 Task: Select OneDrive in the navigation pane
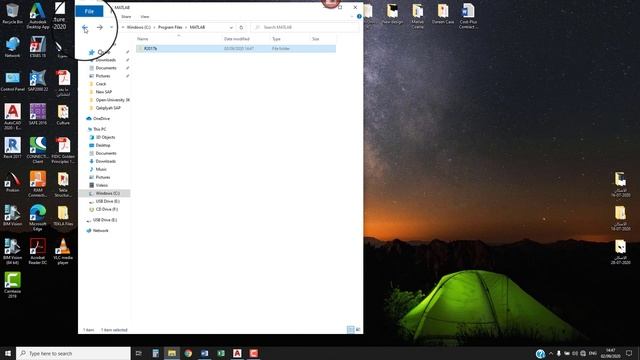point(101,118)
